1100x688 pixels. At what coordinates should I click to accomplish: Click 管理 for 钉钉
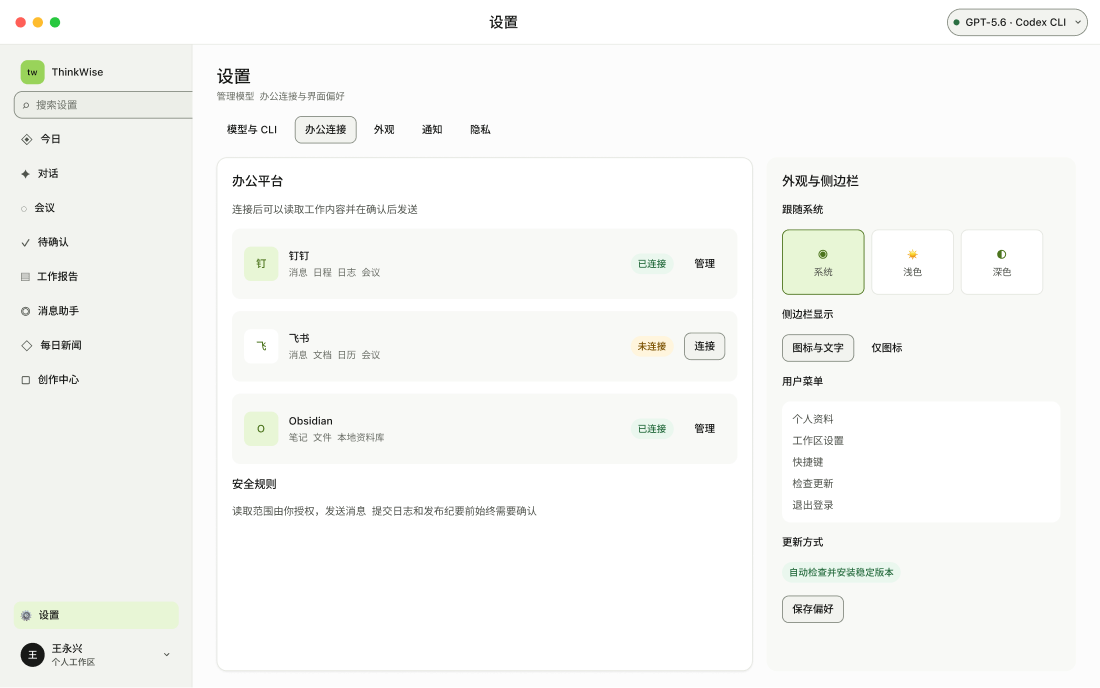(704, 264)
